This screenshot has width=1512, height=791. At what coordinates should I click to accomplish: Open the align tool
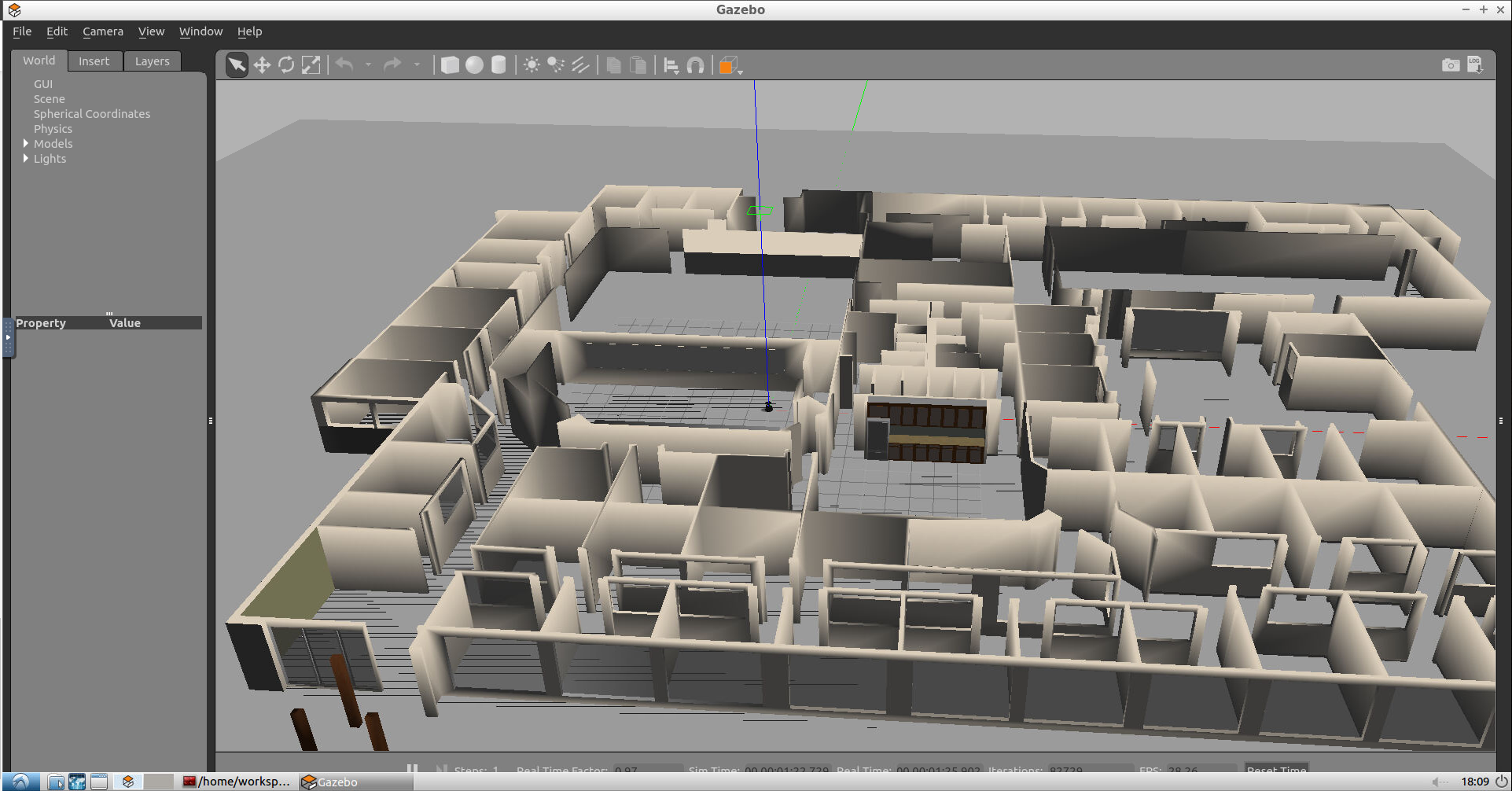pos(671,66)
